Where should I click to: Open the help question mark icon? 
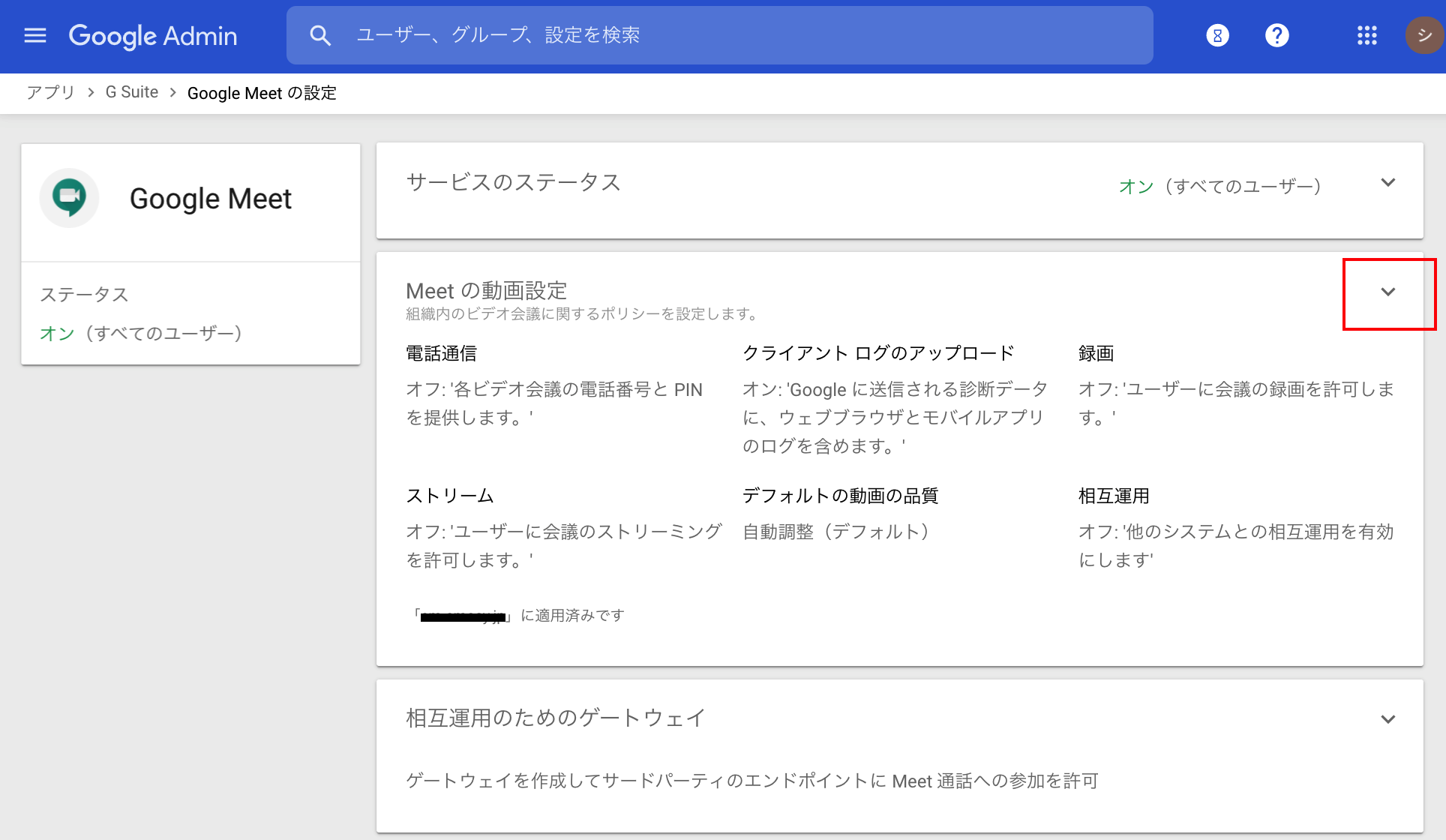click(1276, 35)
